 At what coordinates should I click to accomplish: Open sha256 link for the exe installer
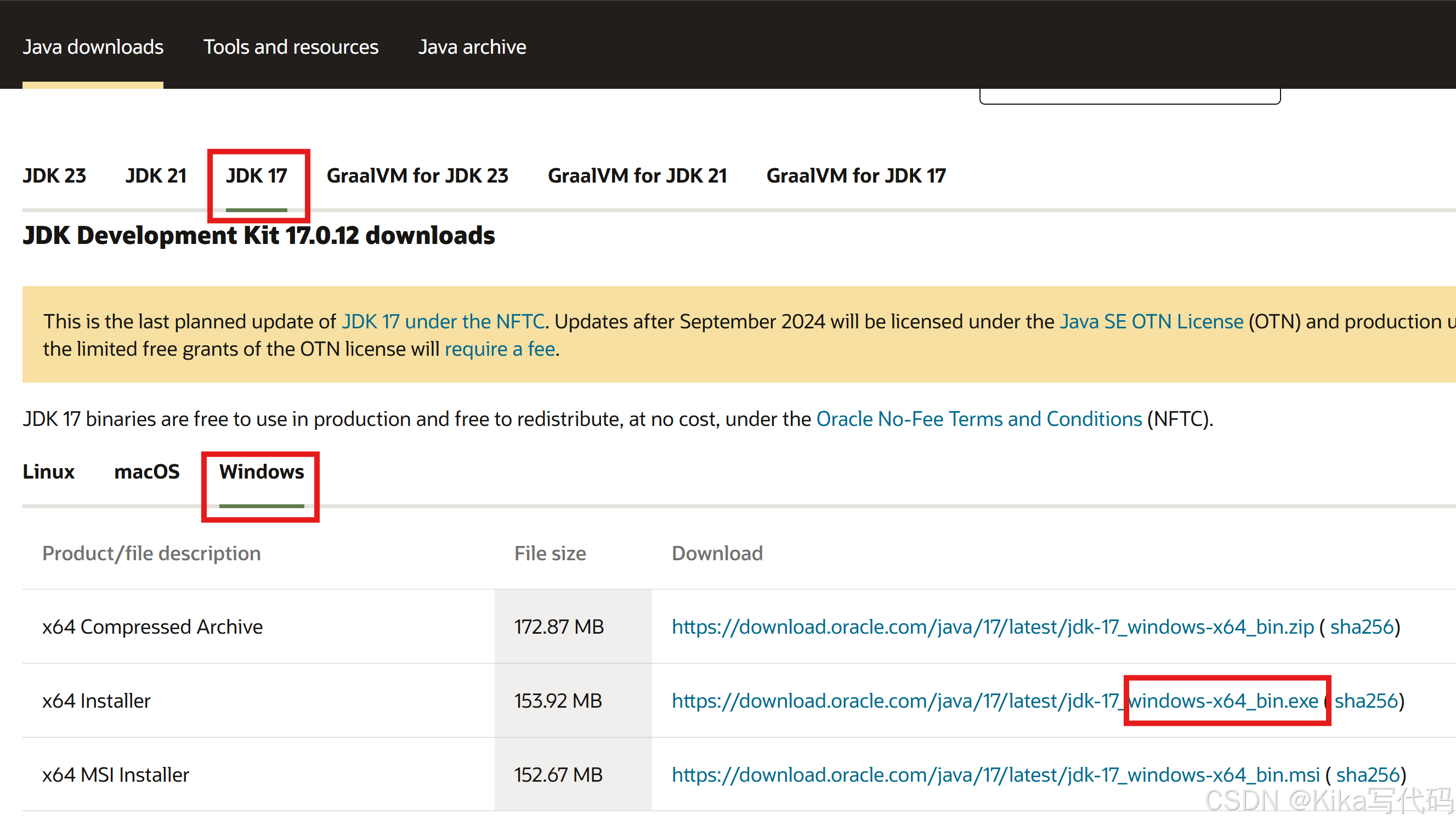pos(1367,702)
